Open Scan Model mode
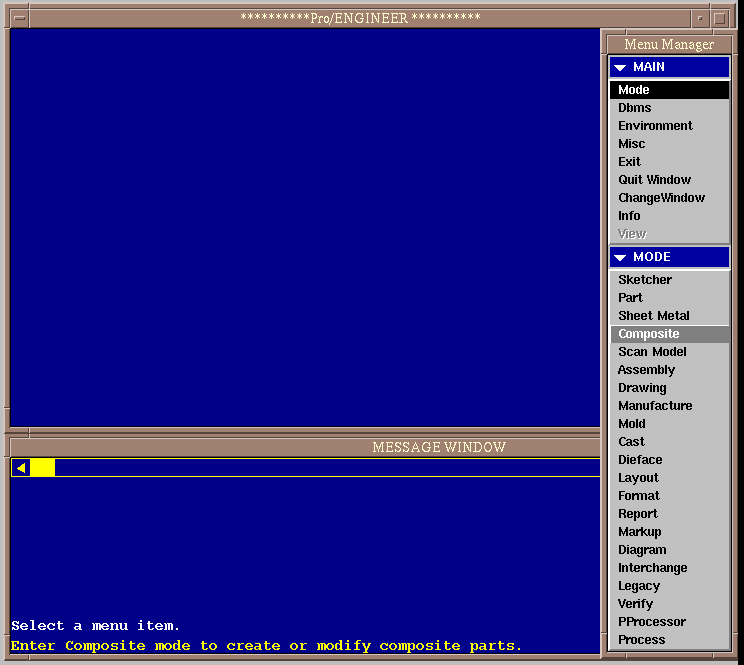 click(x=670, y=352)
